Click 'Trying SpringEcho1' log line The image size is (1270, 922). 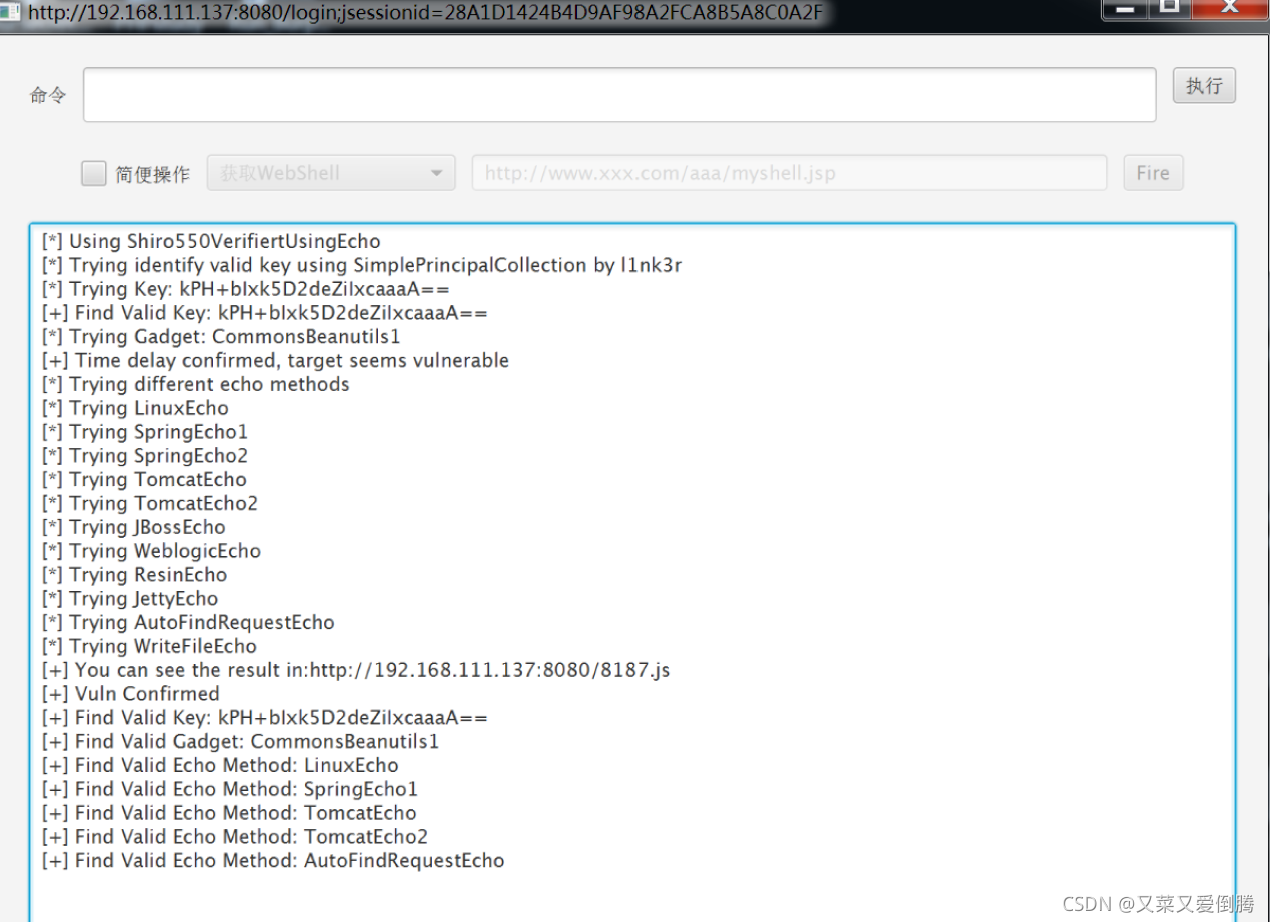click(145, 432)
